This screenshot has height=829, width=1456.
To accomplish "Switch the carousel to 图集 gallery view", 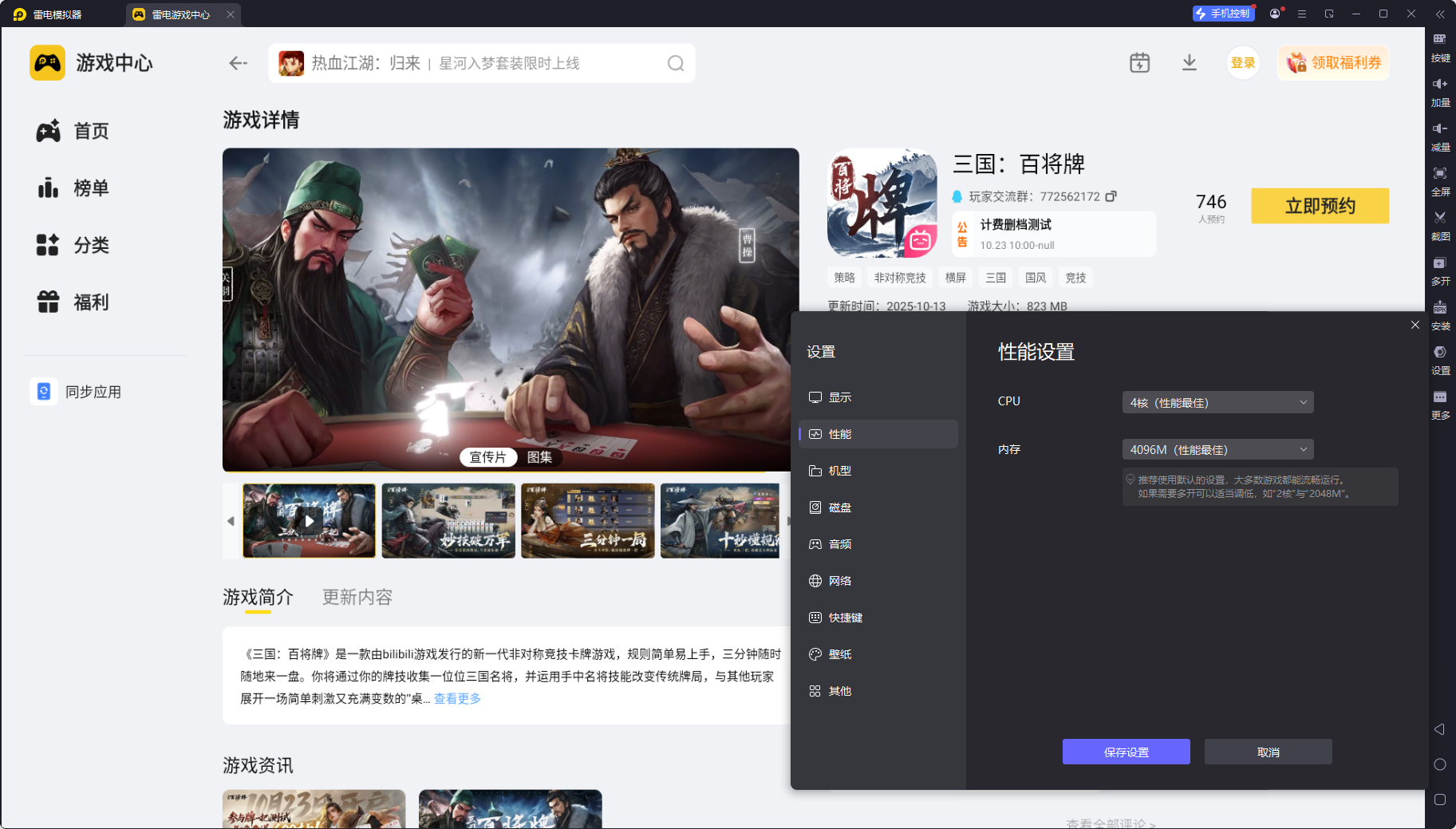I will coord(540,456).
